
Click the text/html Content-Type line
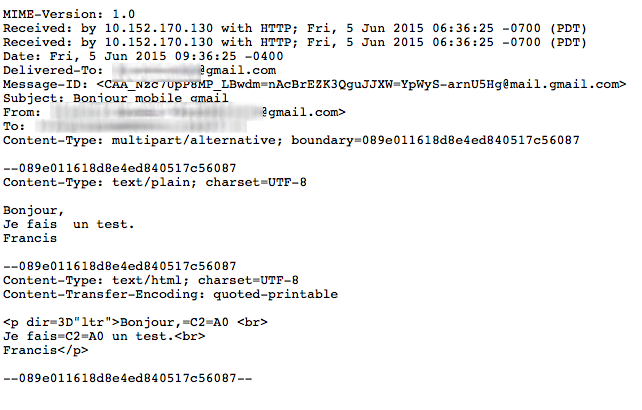pos(151,280)
